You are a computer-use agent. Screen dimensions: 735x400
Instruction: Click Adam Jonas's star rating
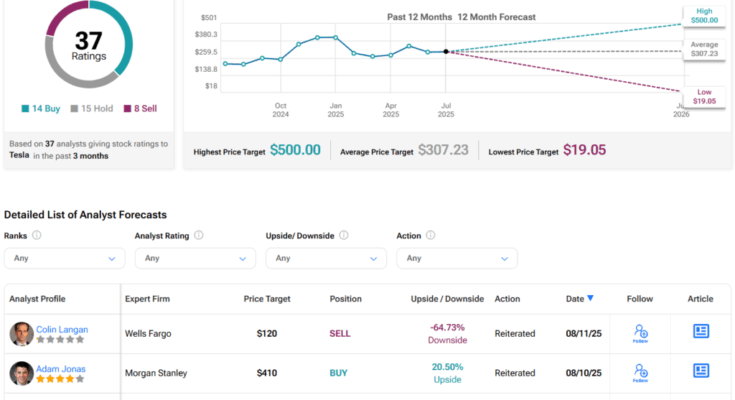coord(60,379)
